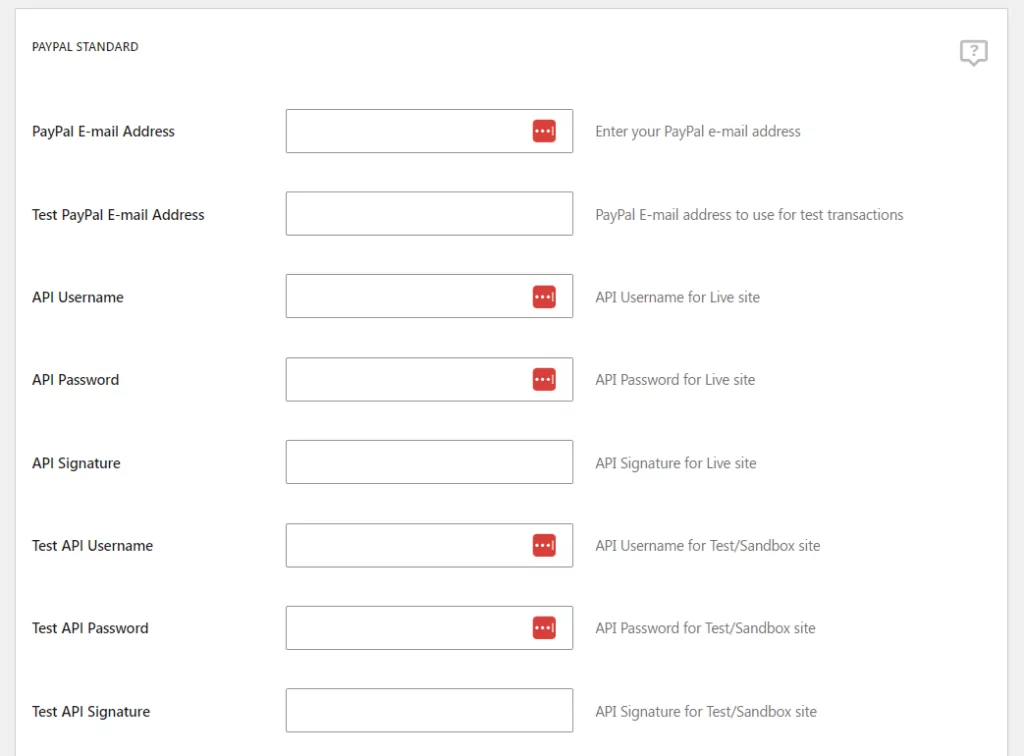This screenshot has width=1024, height=756.
Task: Focus the Test API Username input field
Action: [x=429, y=545]
